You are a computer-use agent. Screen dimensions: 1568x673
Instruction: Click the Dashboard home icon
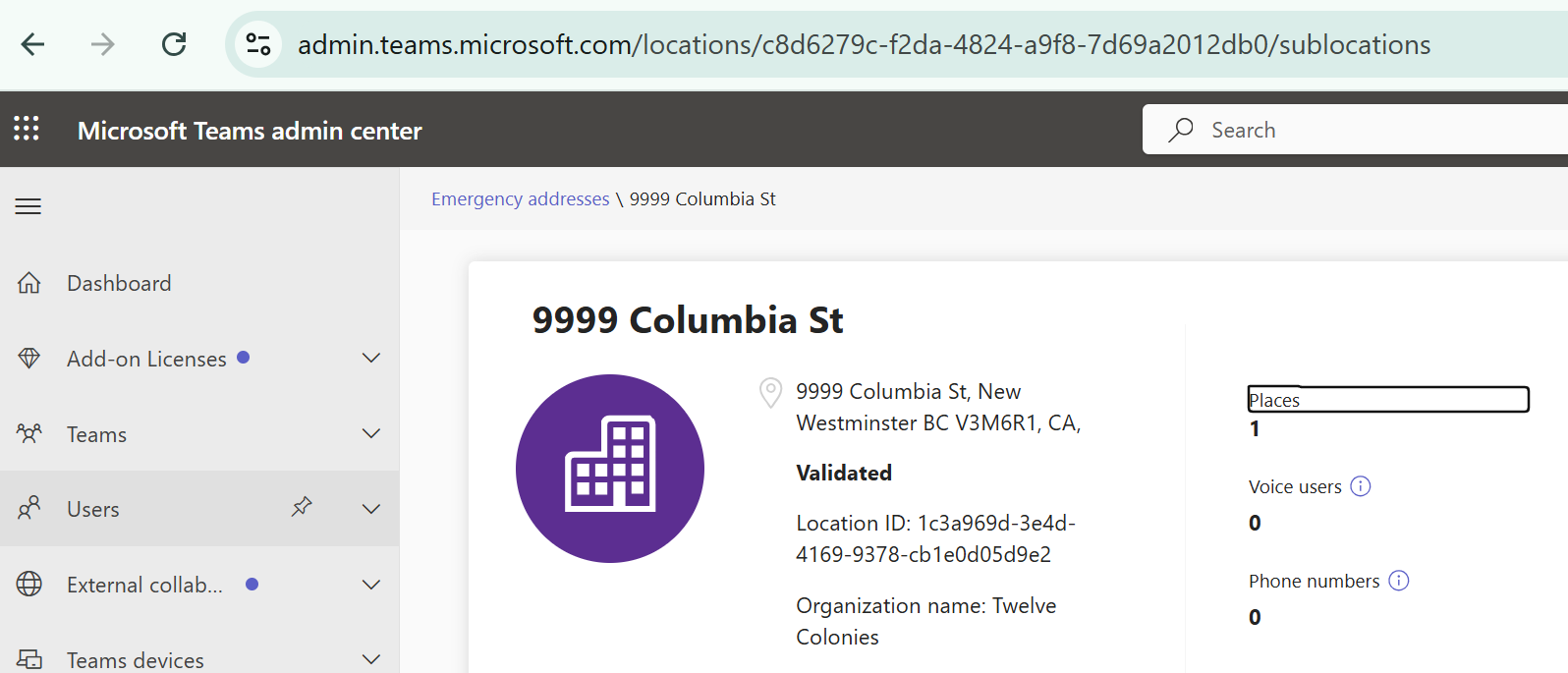[x=29, y=283]
